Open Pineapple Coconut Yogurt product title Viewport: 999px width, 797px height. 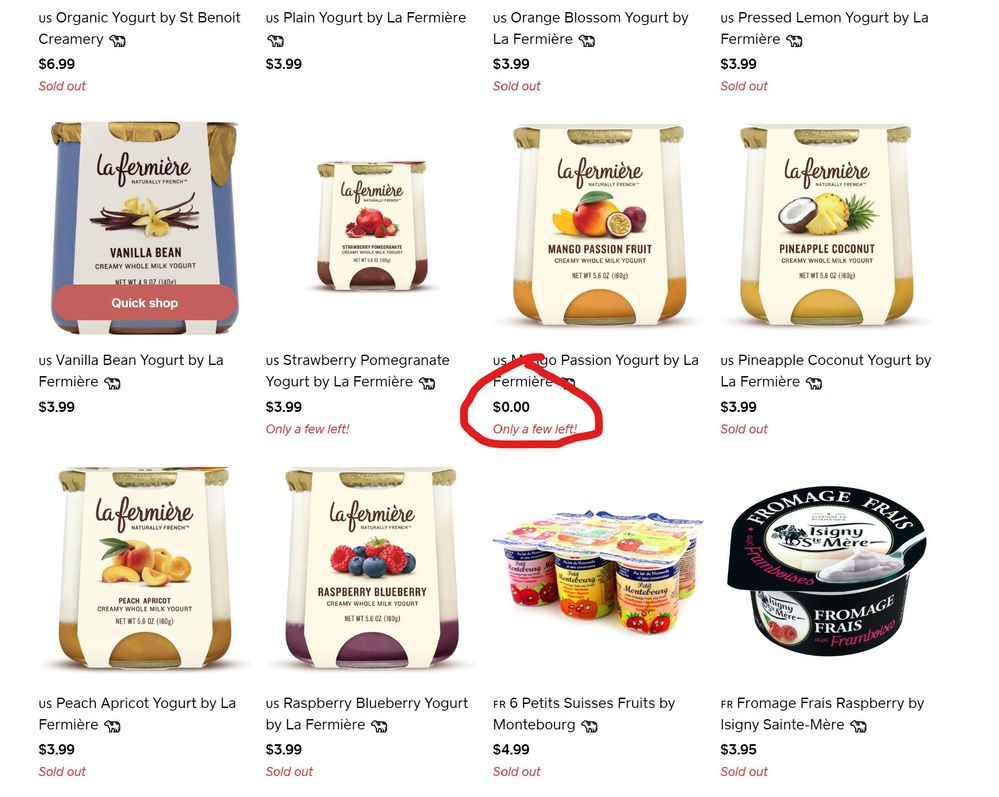826,371
